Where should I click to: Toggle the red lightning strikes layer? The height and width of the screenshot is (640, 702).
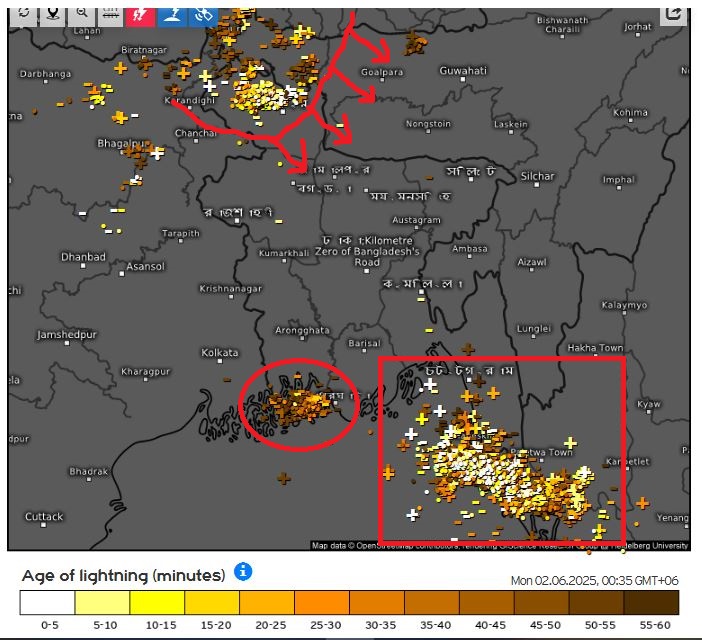141,15
